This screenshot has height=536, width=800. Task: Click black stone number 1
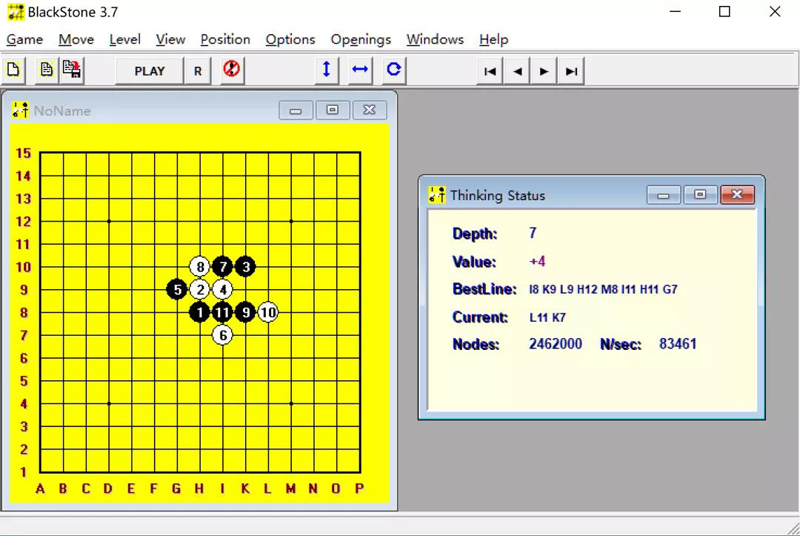tap(199, 312)
